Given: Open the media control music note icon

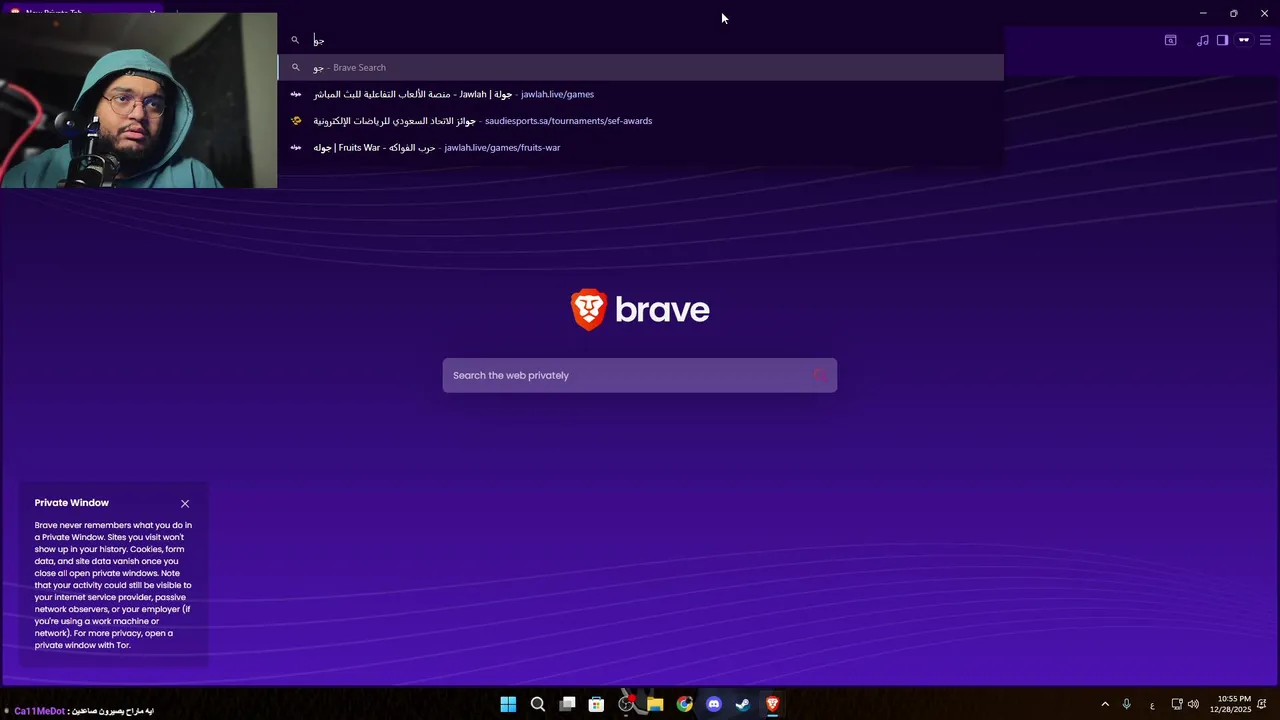Looking at the screenshot, I should 1203,40.
